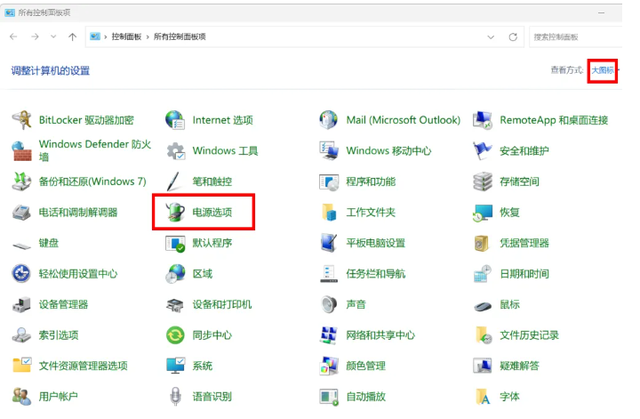
Task: Click the 凭据管理器 safe icon
Action: coord(482,243)
